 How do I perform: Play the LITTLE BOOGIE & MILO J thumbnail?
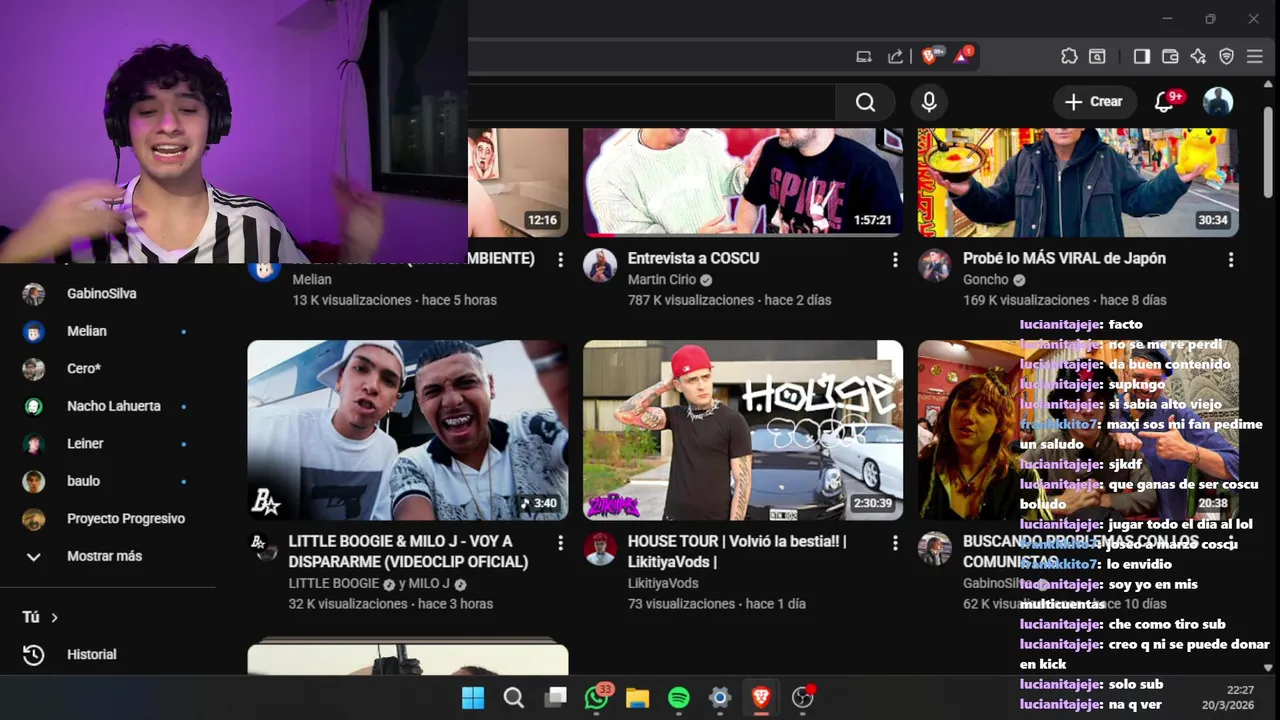coord(408,430)
